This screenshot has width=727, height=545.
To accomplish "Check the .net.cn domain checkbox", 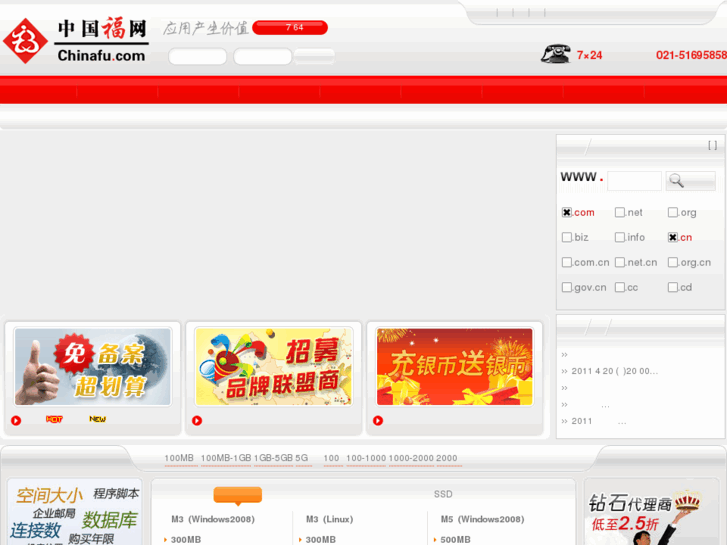I will click(x=619, y=263).
